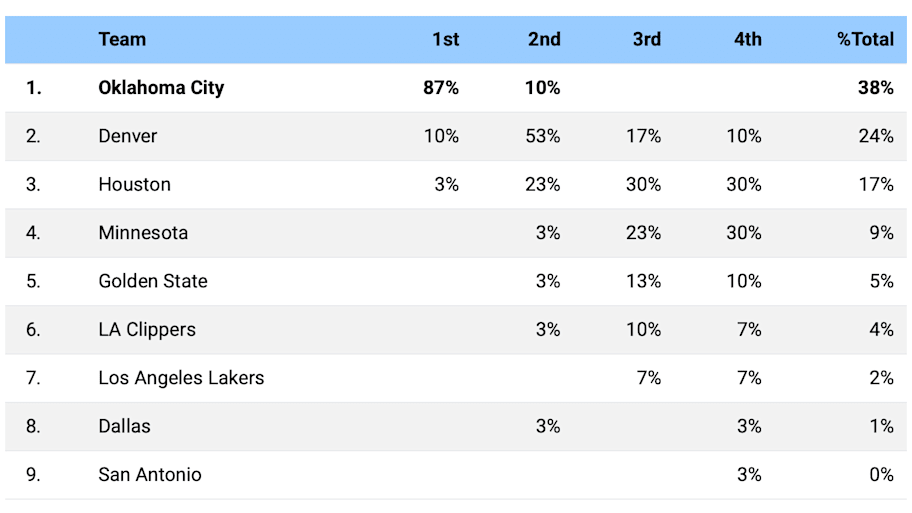912x513 pixels.
Task: Select the 3rd column header
Action: click(646, 40)
